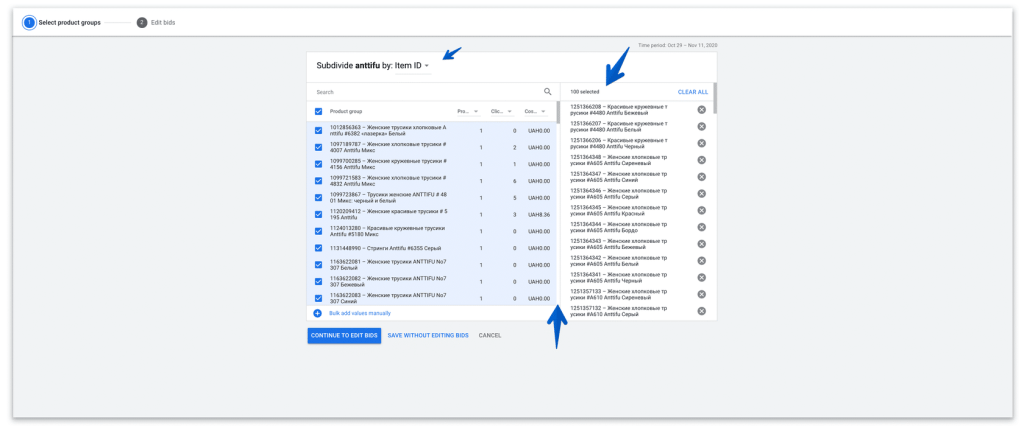The height and width of the screenshot is (428, 1024).
Task: Remove item 1251366208 from selected list
Action: point(701,110)
